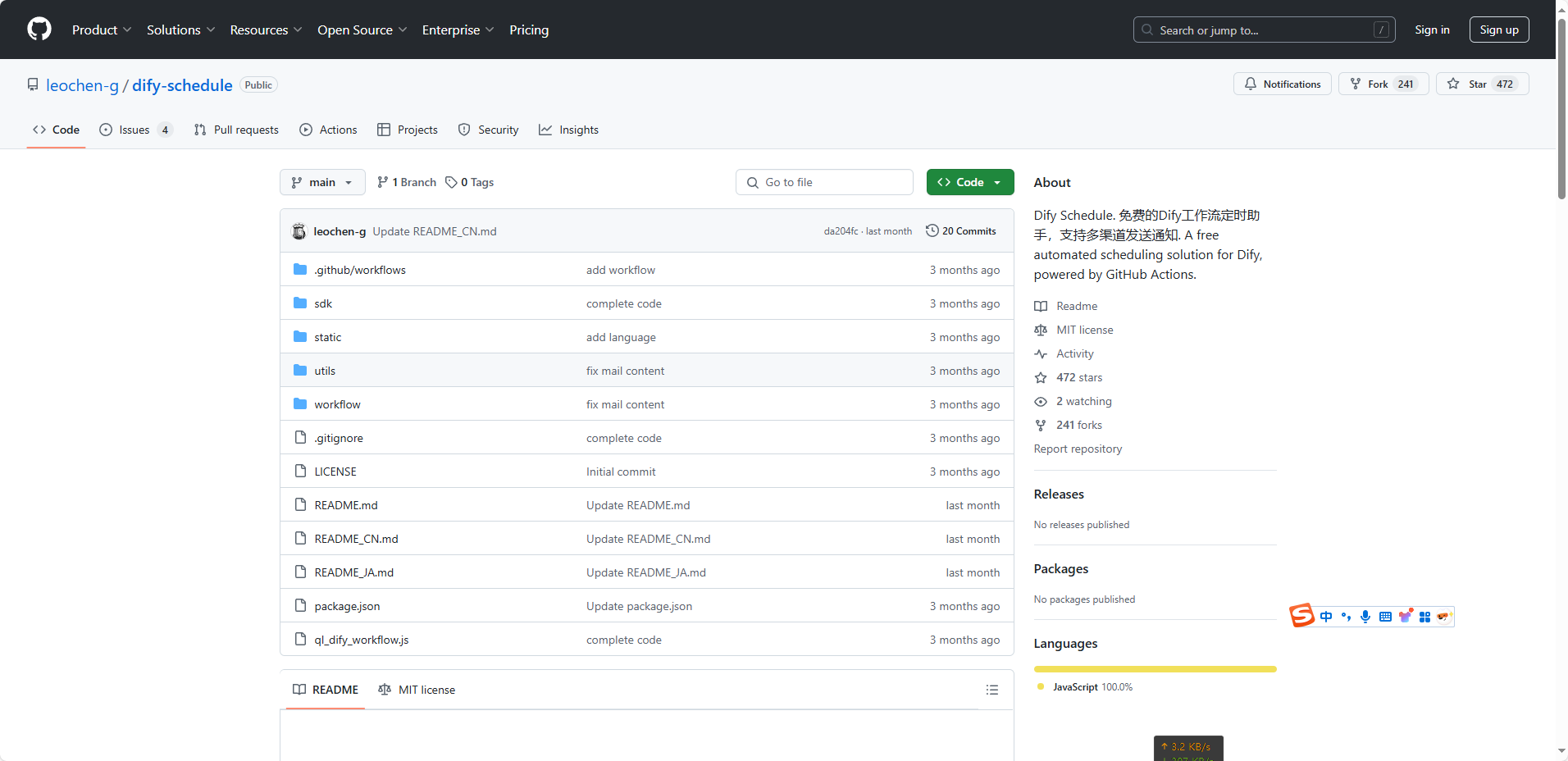Open the green Code dropdown

pos(969,182)
